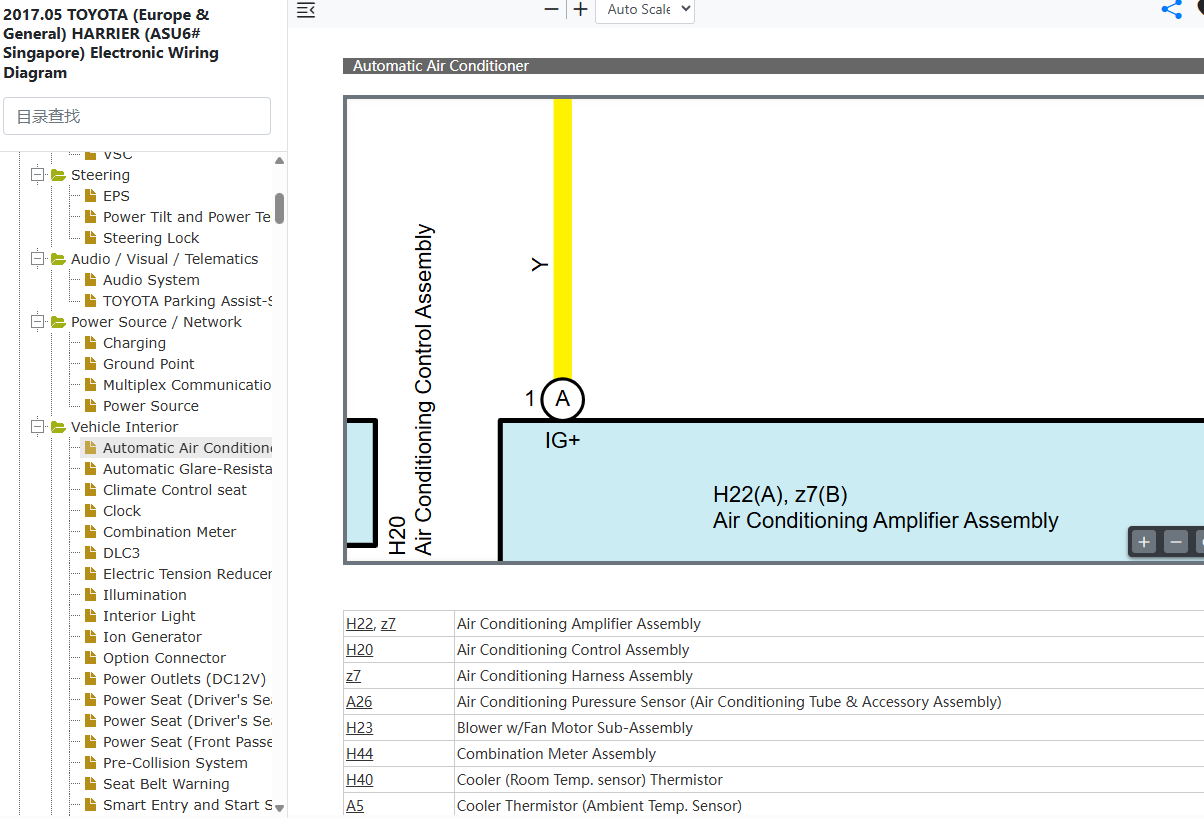Collapse the Power Source / Network folder
This screenshot has height=818, width=1204.
point(38,322)
